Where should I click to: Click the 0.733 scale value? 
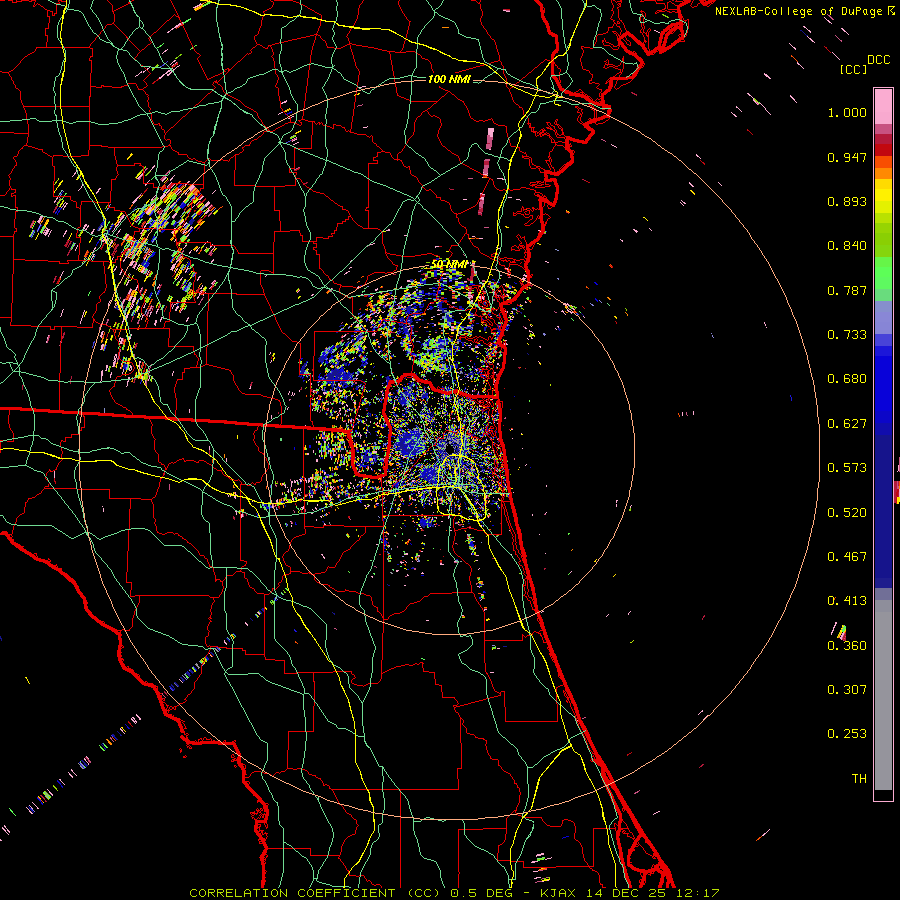(847, 335)
